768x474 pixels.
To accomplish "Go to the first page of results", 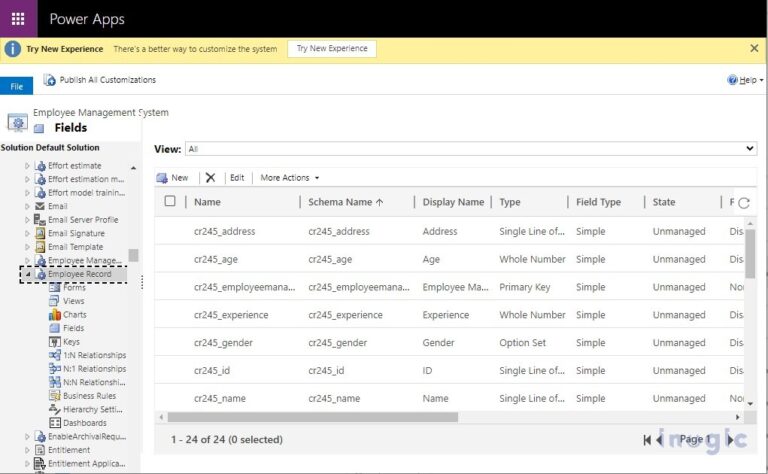I will (647, 440).
